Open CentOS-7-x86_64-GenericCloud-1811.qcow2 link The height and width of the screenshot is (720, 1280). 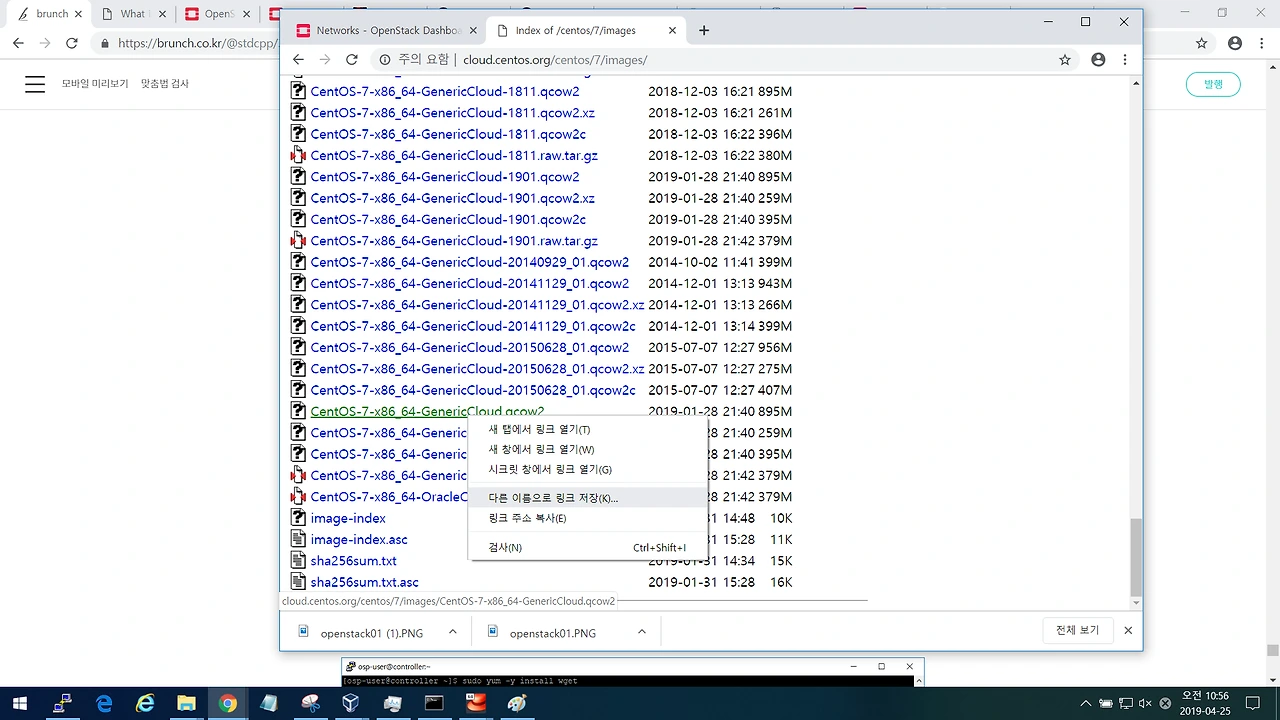(x=445, y=92)
